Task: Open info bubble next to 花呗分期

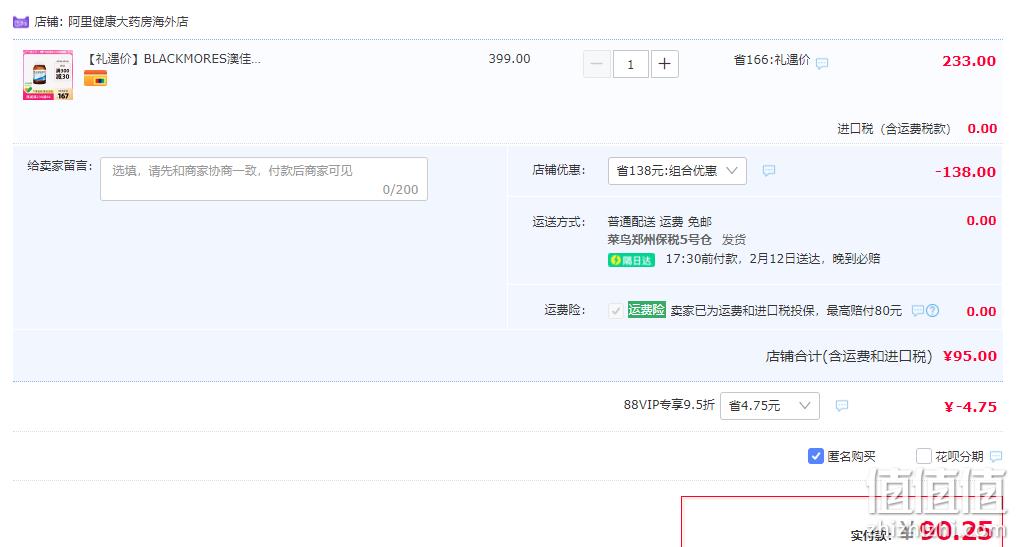Action: click(996, 456)
